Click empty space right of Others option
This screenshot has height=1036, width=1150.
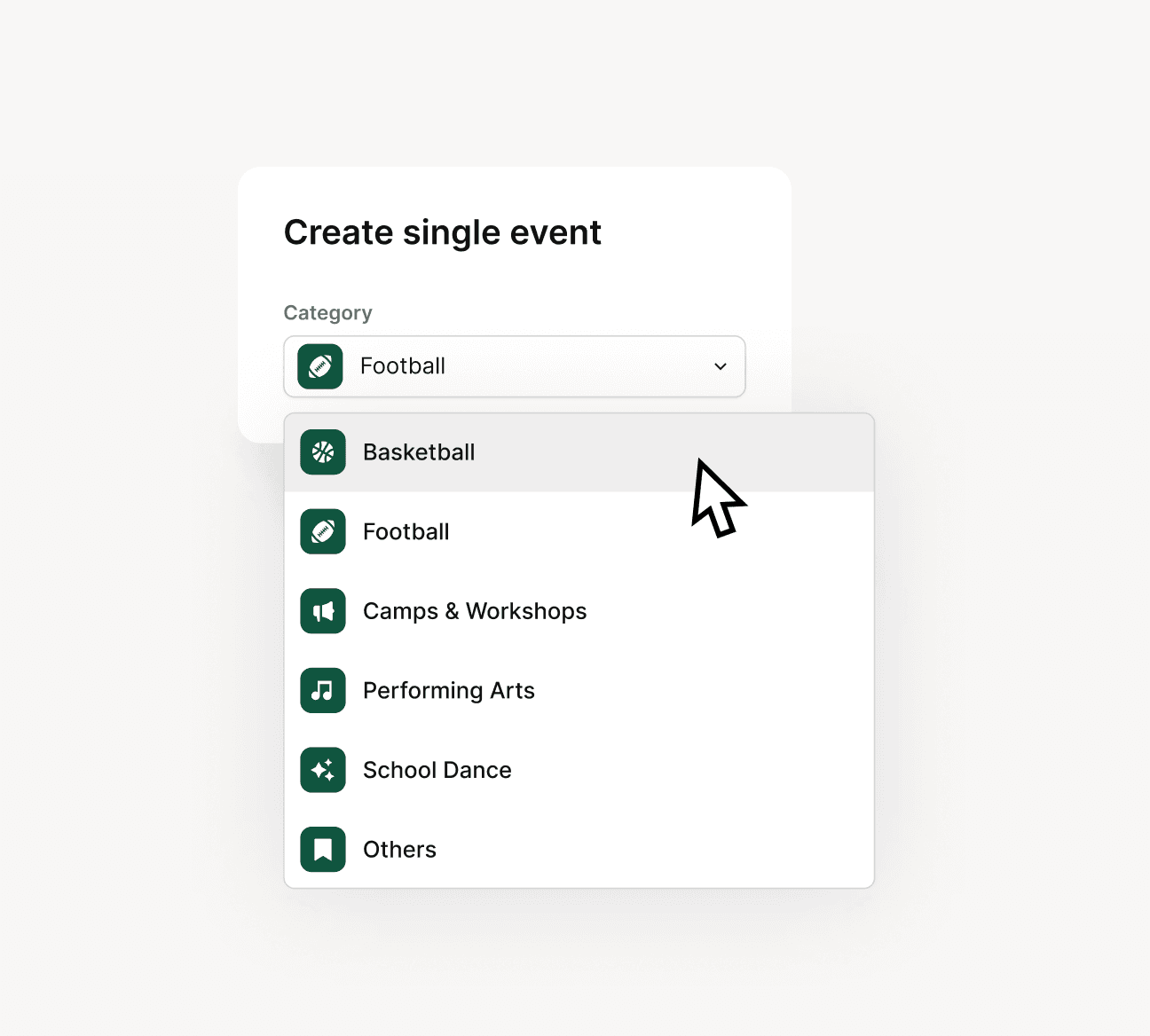point(657,849)
